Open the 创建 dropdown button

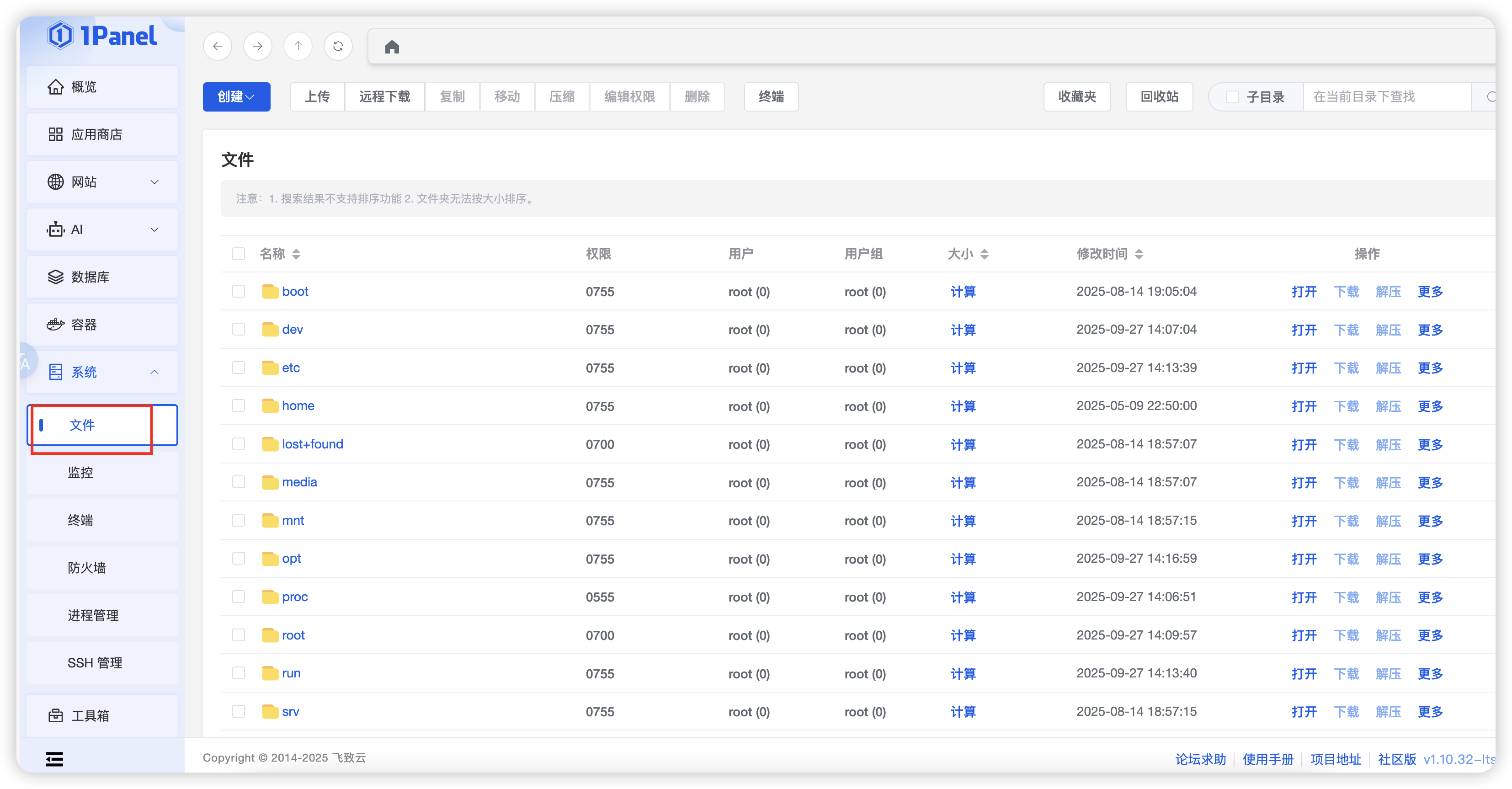point(236,97)
